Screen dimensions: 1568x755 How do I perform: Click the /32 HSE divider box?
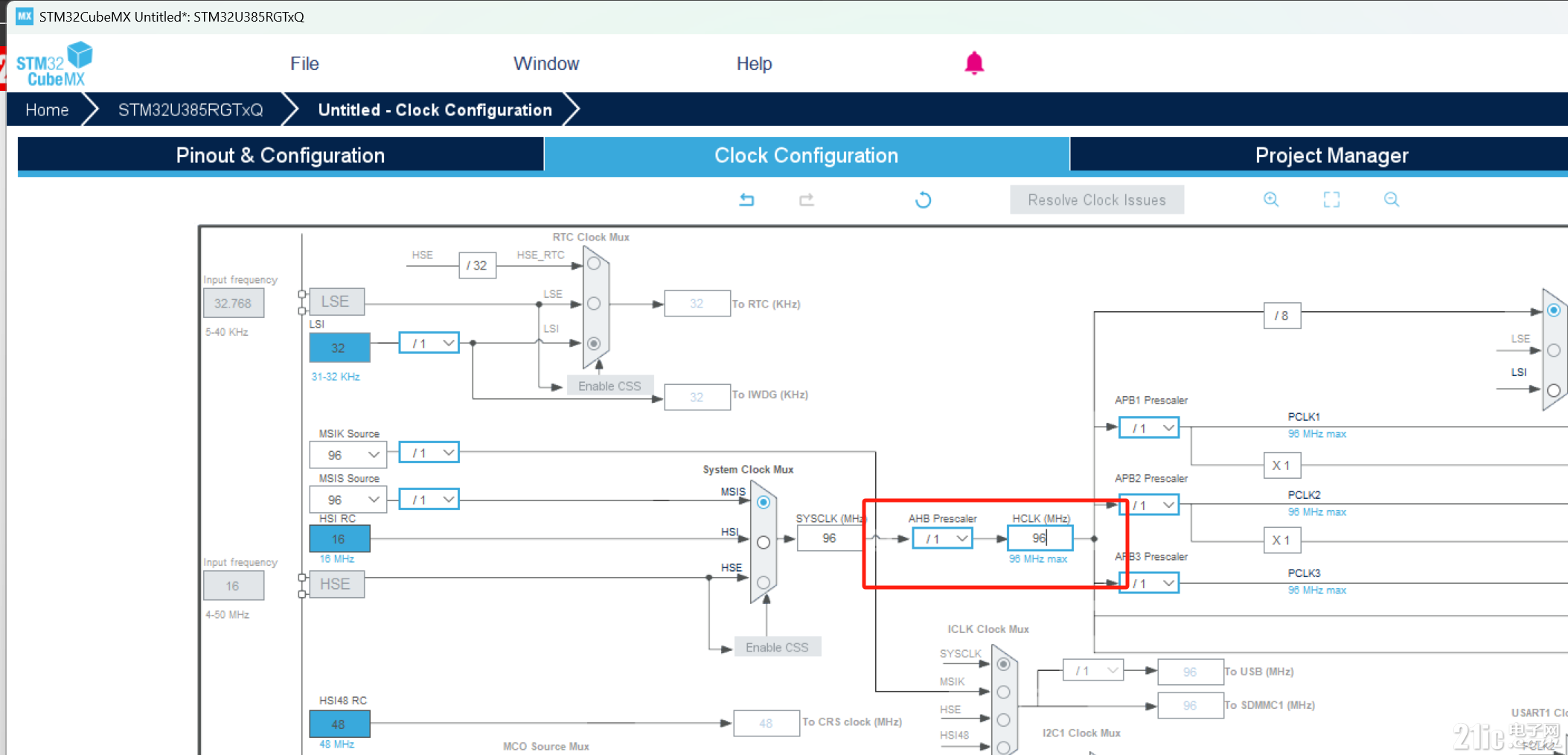click(x=477, y=265)
